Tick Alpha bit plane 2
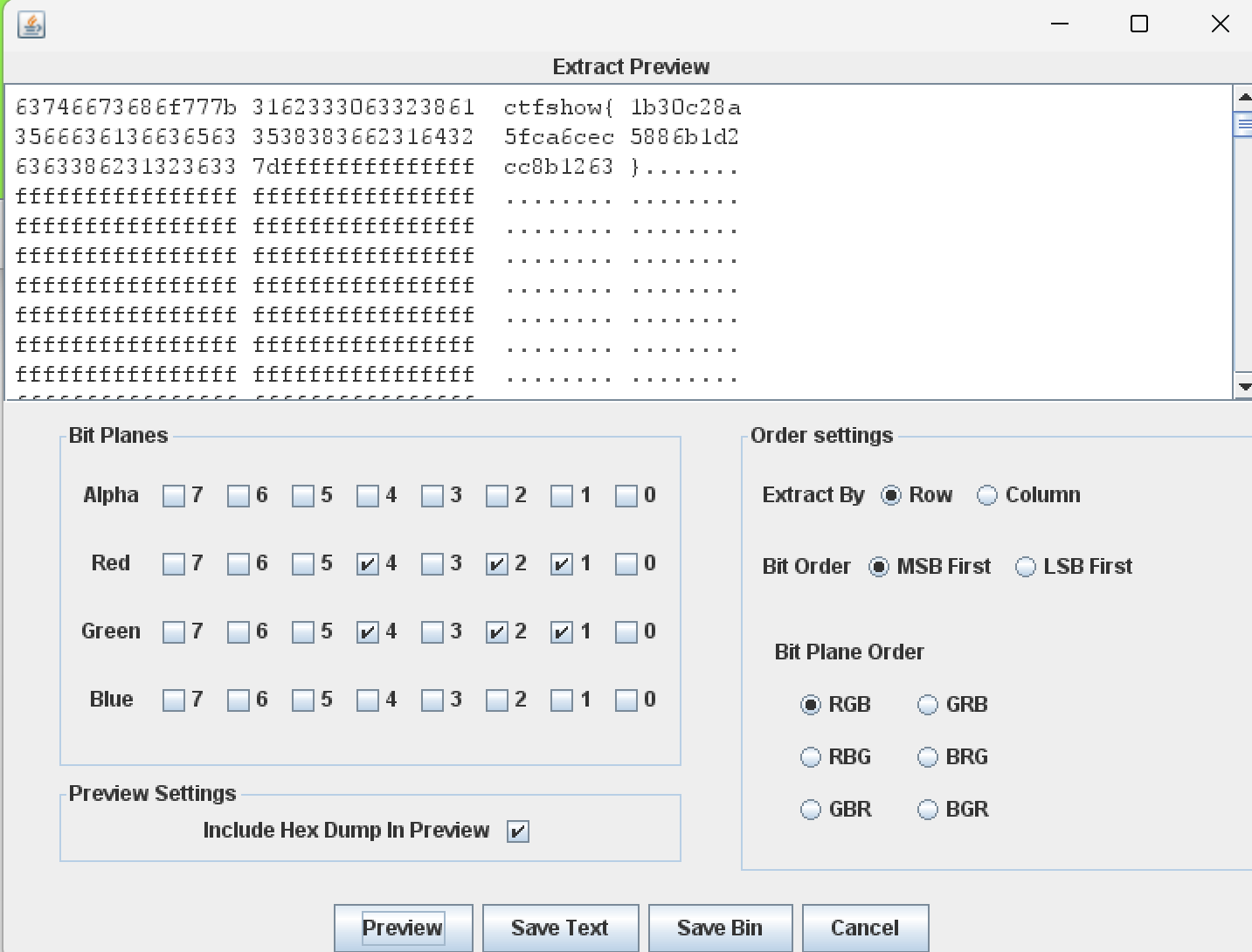 click(x=497, y=496)
